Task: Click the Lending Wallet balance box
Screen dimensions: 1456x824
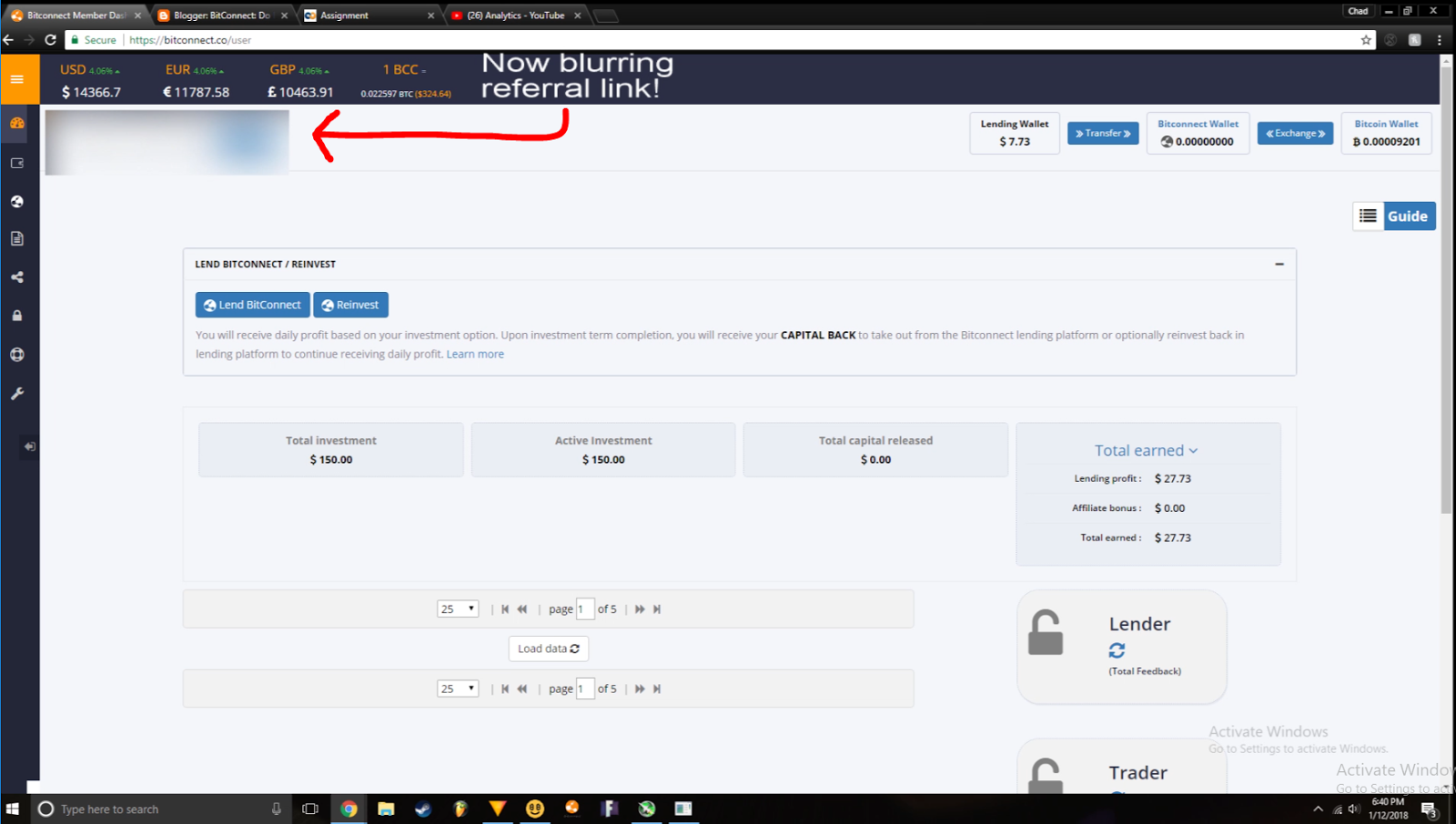Action: pos(1015,134)
